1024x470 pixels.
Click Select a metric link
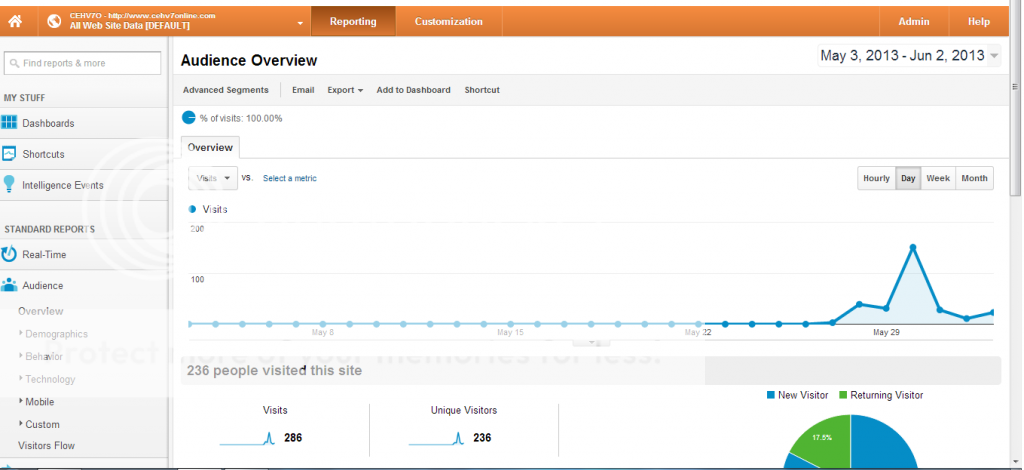(290, 178)
